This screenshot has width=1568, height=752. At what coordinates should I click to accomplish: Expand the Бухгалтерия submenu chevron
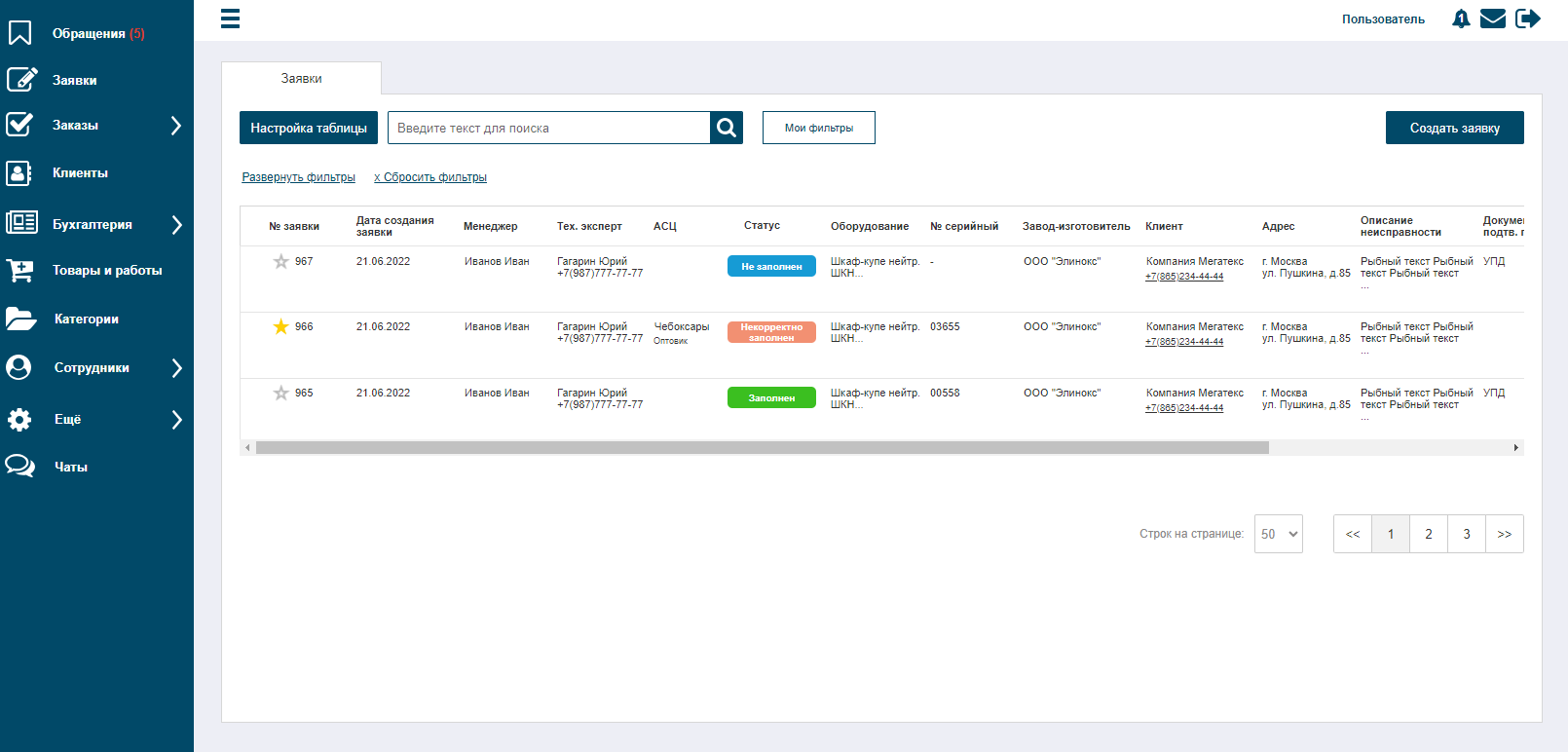(x=176, y=225)
